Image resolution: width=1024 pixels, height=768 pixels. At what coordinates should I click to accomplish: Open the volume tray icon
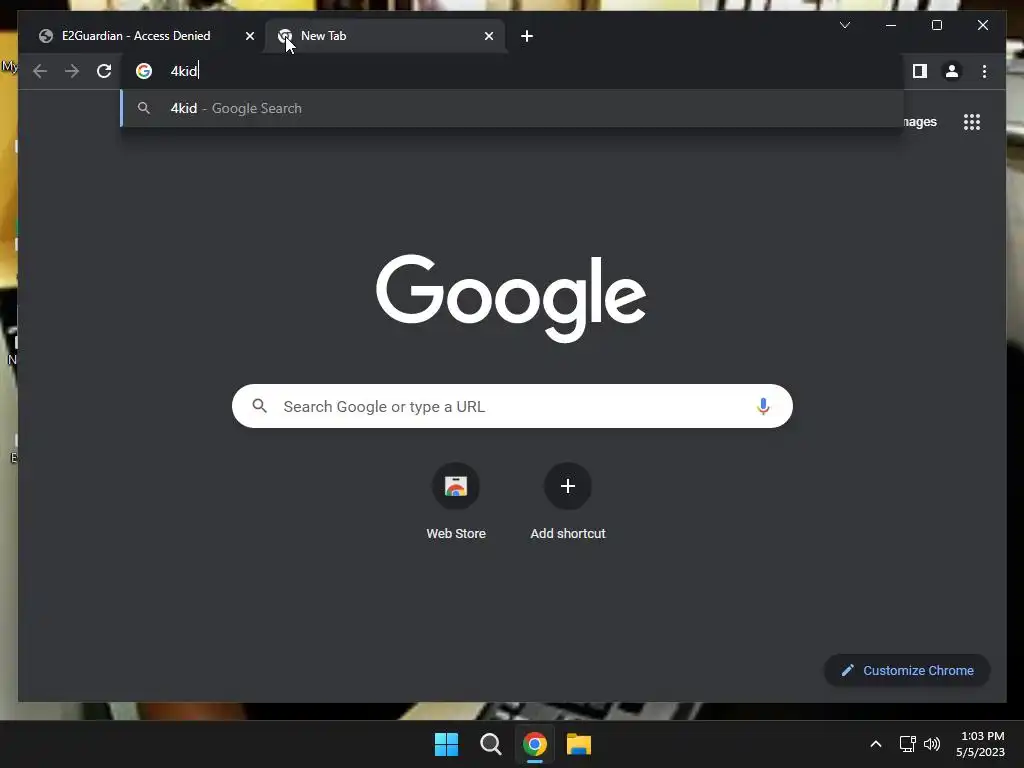[932, 744]
